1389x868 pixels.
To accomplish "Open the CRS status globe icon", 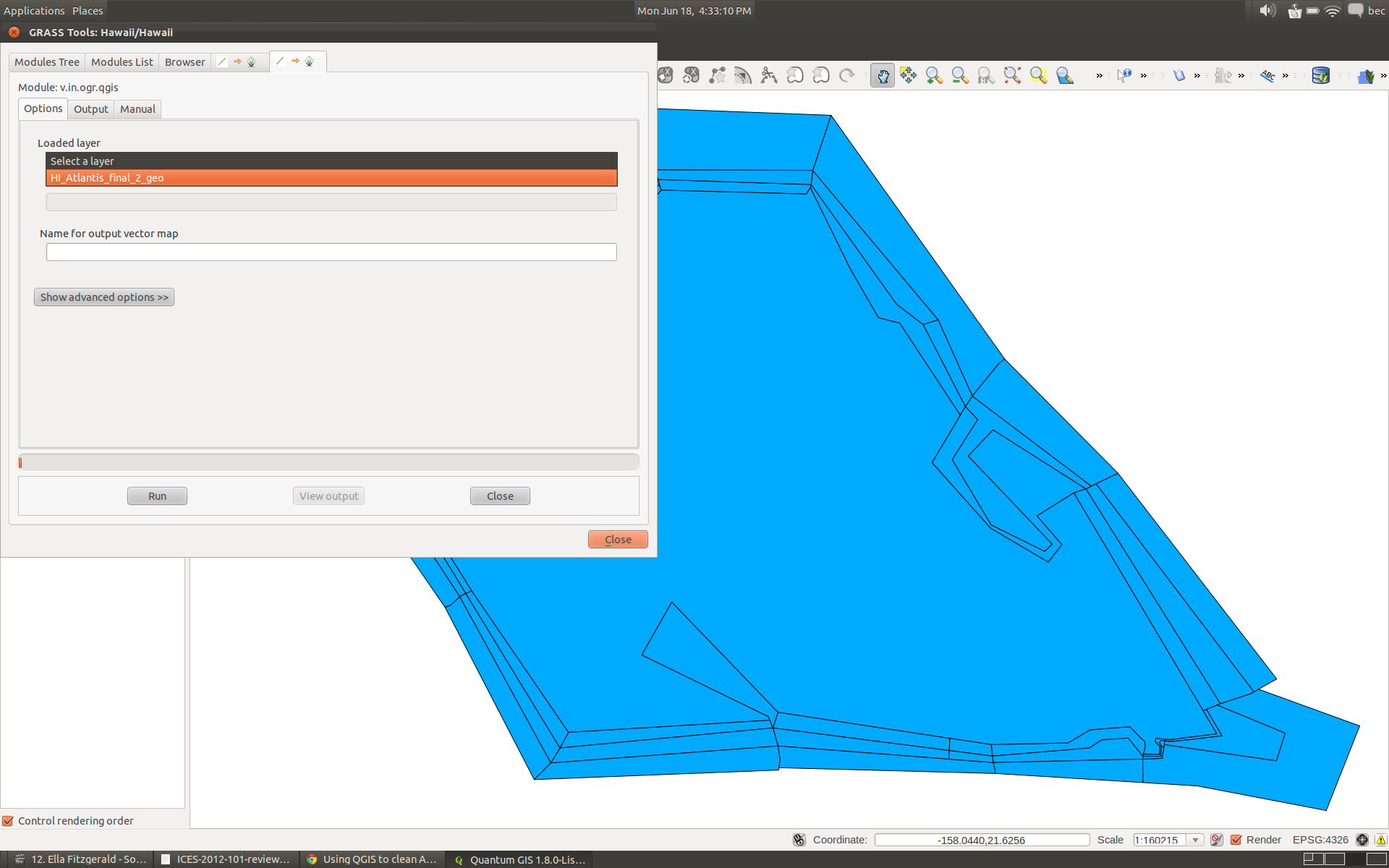I will pyautogui.click(x=1362, y=840).
